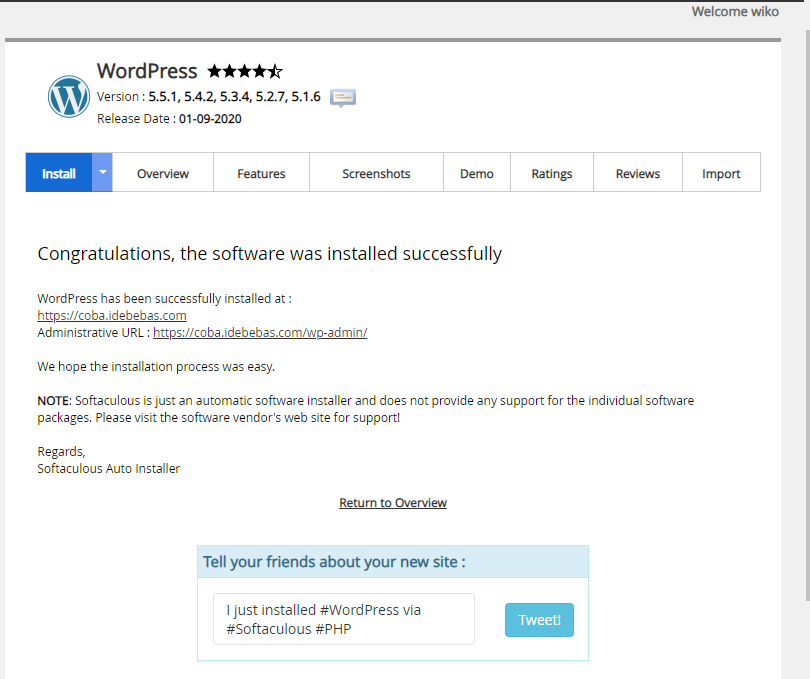Click inside the tweet message text box
The height and width of the screenshot is (679, 810).
point(343,618)
